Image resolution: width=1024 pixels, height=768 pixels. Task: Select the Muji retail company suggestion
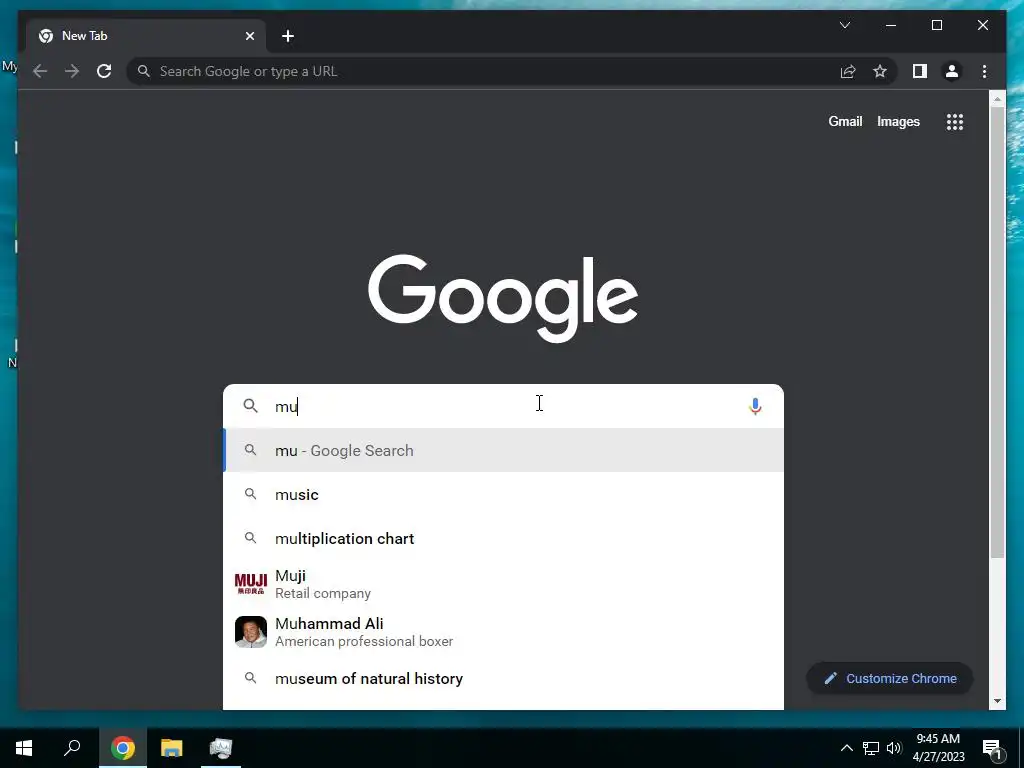pos(503,584)
